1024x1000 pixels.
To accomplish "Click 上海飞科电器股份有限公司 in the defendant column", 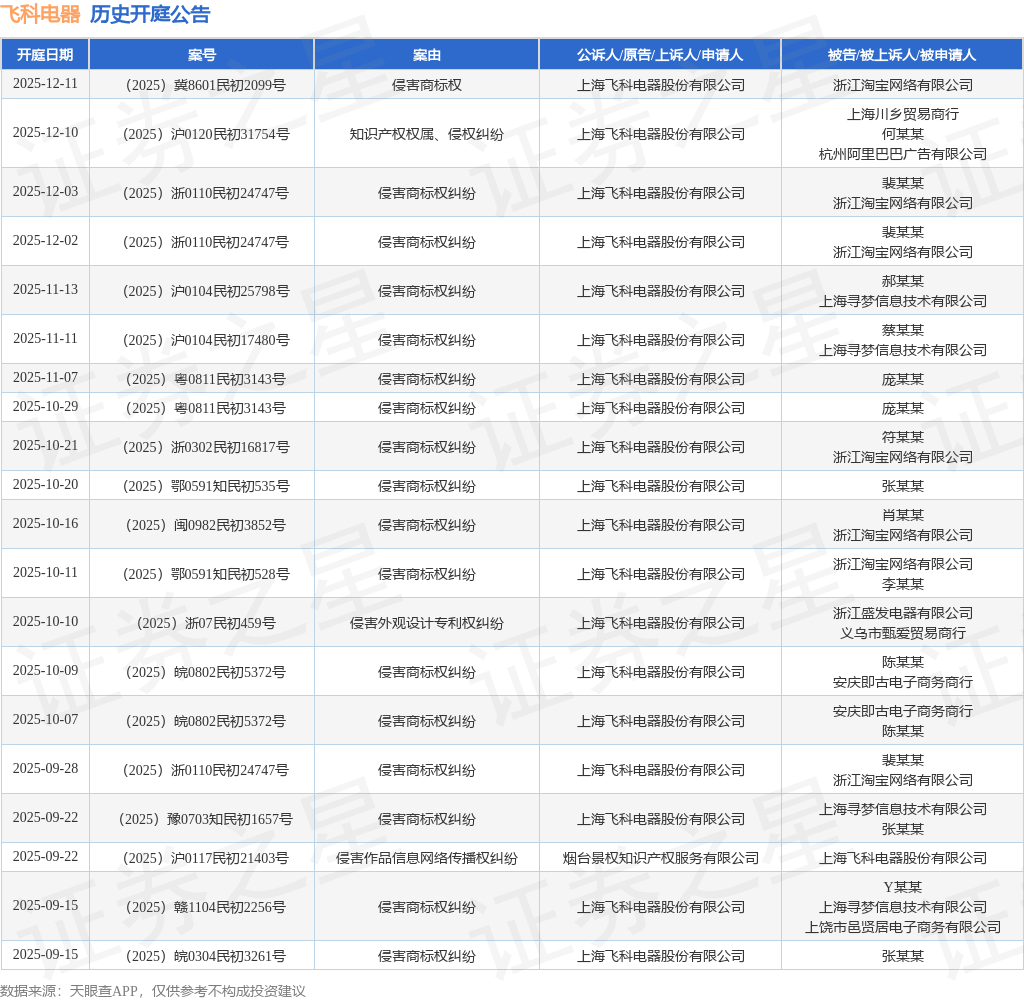I will [903, 858].
